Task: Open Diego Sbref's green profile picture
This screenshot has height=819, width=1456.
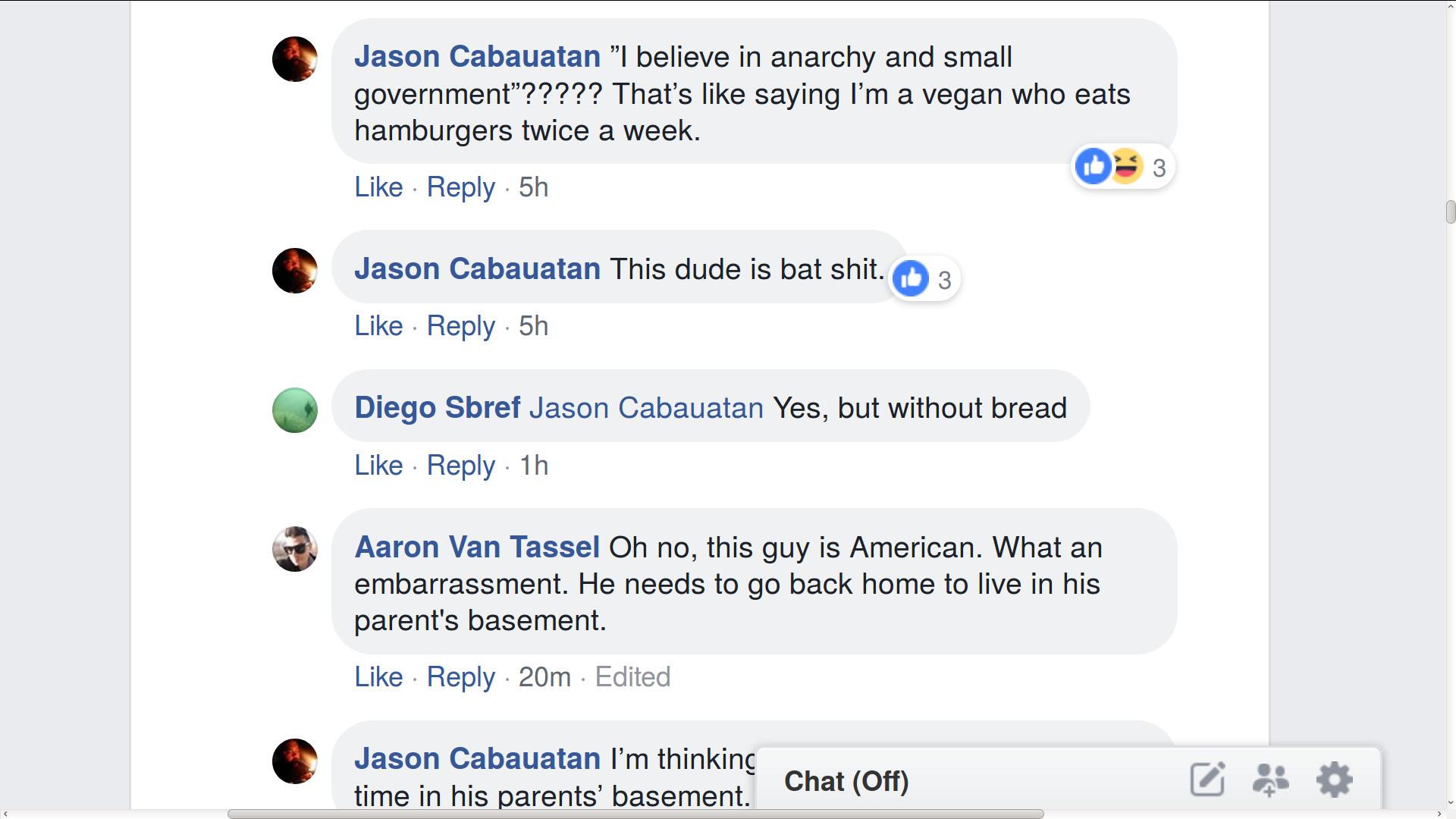Action: [294, 409]
